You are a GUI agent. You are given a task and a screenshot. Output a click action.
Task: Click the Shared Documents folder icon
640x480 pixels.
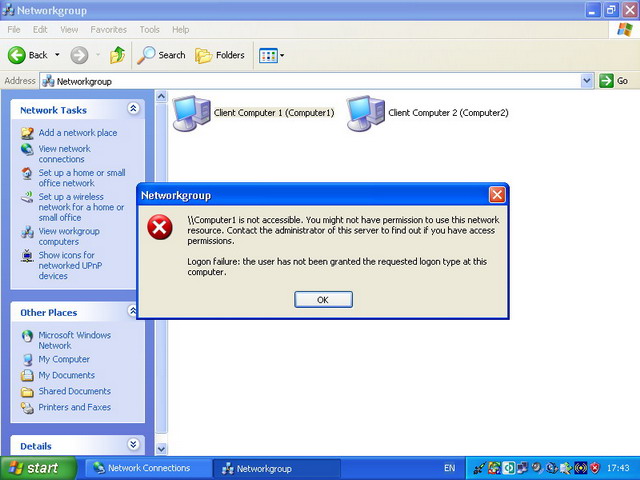27,392
